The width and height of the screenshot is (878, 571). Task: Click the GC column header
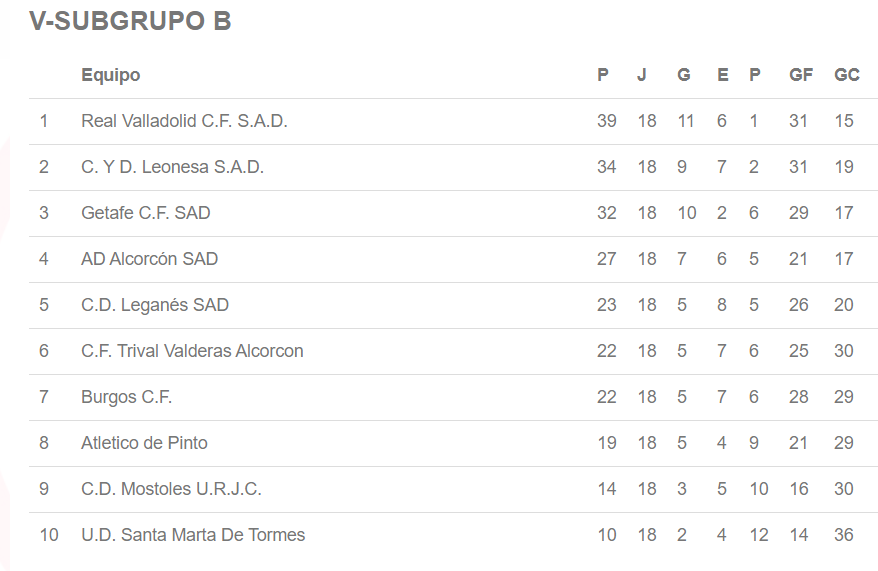846,75
